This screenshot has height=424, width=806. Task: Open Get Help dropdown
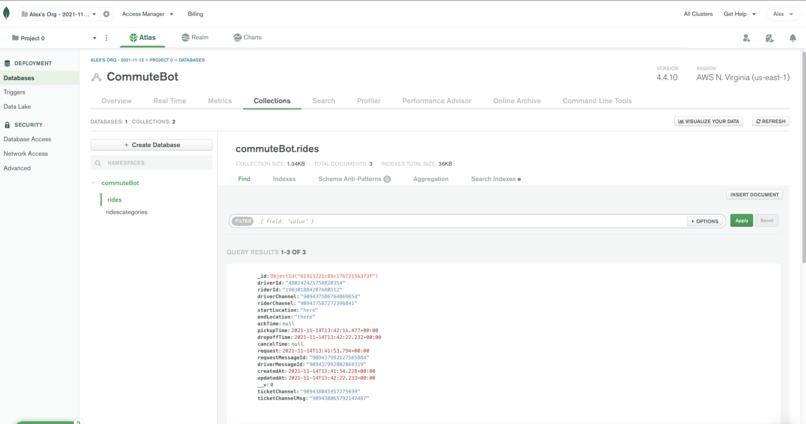[x=740, y=14]
